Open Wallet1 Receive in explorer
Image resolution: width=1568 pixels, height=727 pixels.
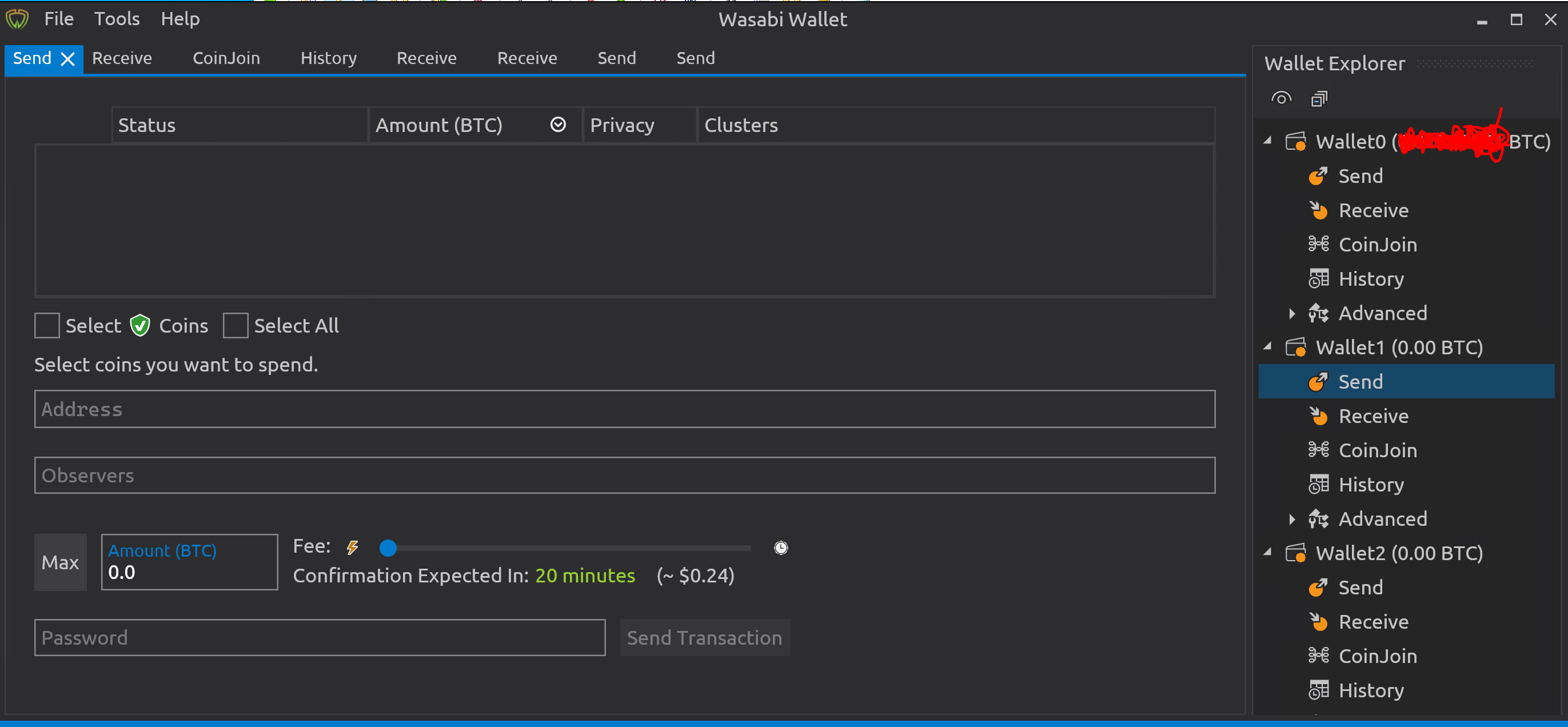click(1373, 416)
